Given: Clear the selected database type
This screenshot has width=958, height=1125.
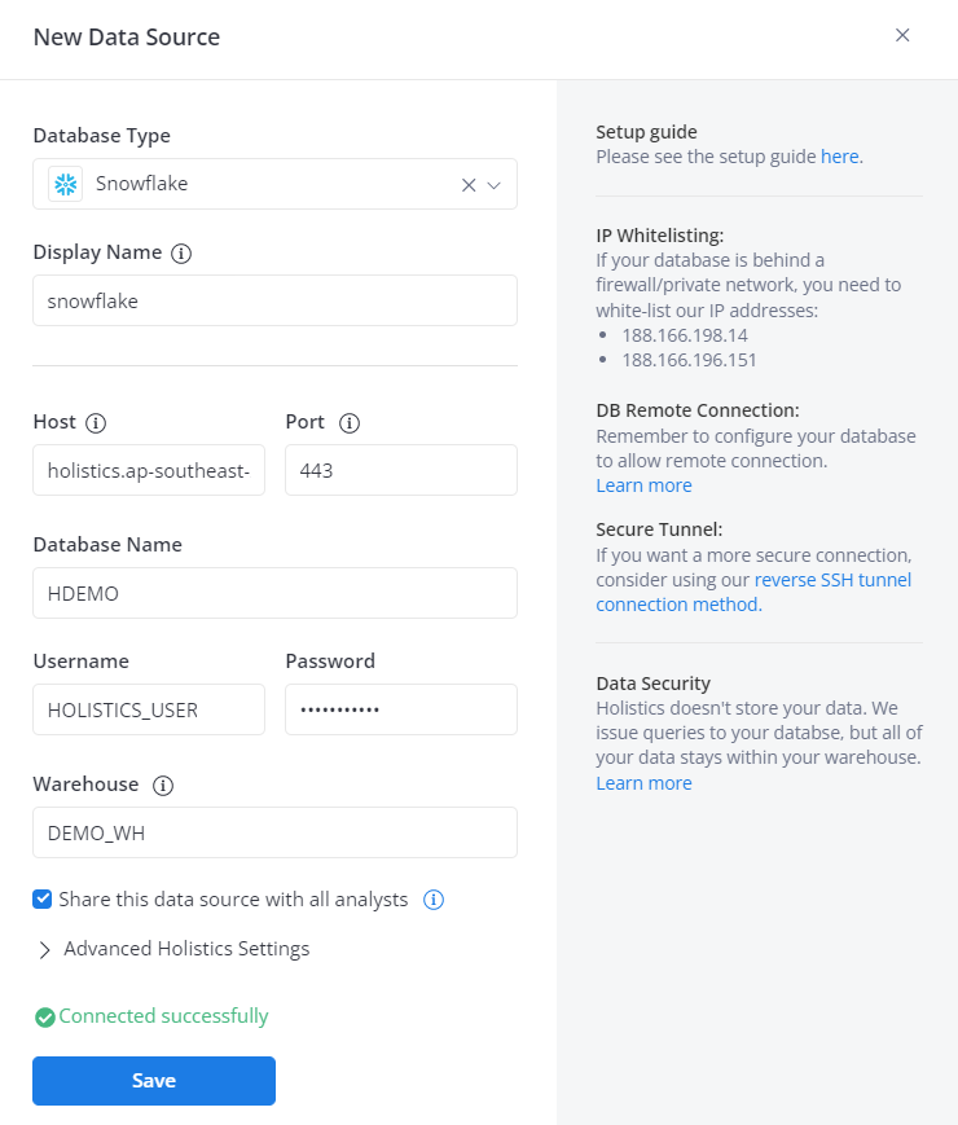Looking at the screenshot, I should tap(466, 184).
